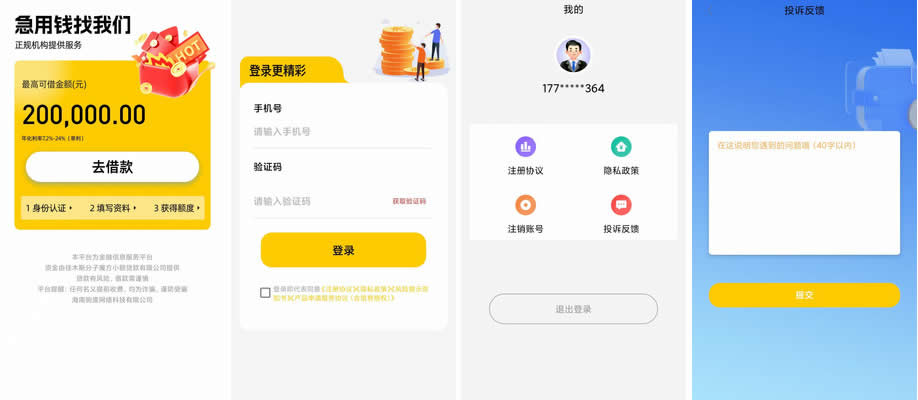Image resolution: width=918 pixels, height=400 pixels.
Task: Focus the 请输入验证码 code field
Action: pyautogui.click(x=319, y=201)
